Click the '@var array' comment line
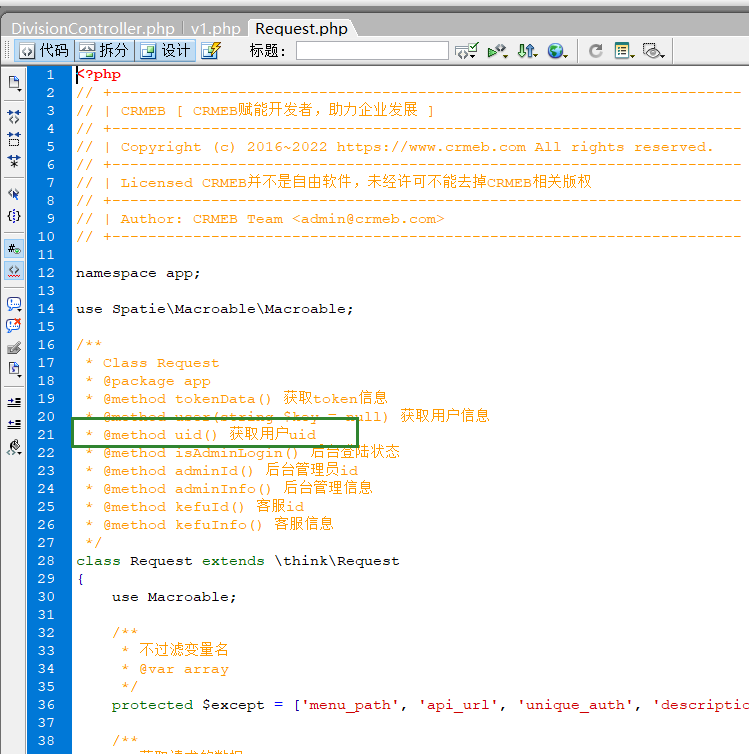Viewport: 749px width, 754px height. (x=175, y=669)
